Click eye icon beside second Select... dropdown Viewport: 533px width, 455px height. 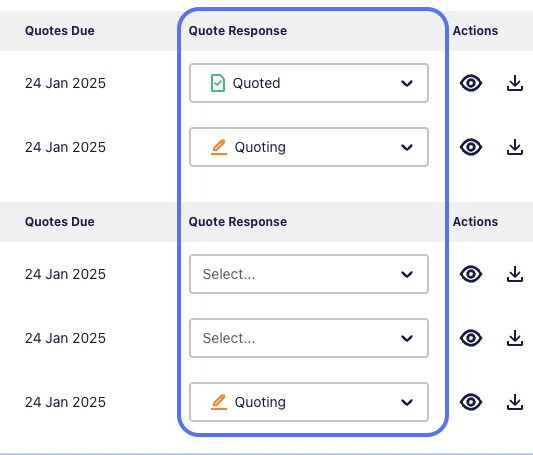tap(471, 338)
